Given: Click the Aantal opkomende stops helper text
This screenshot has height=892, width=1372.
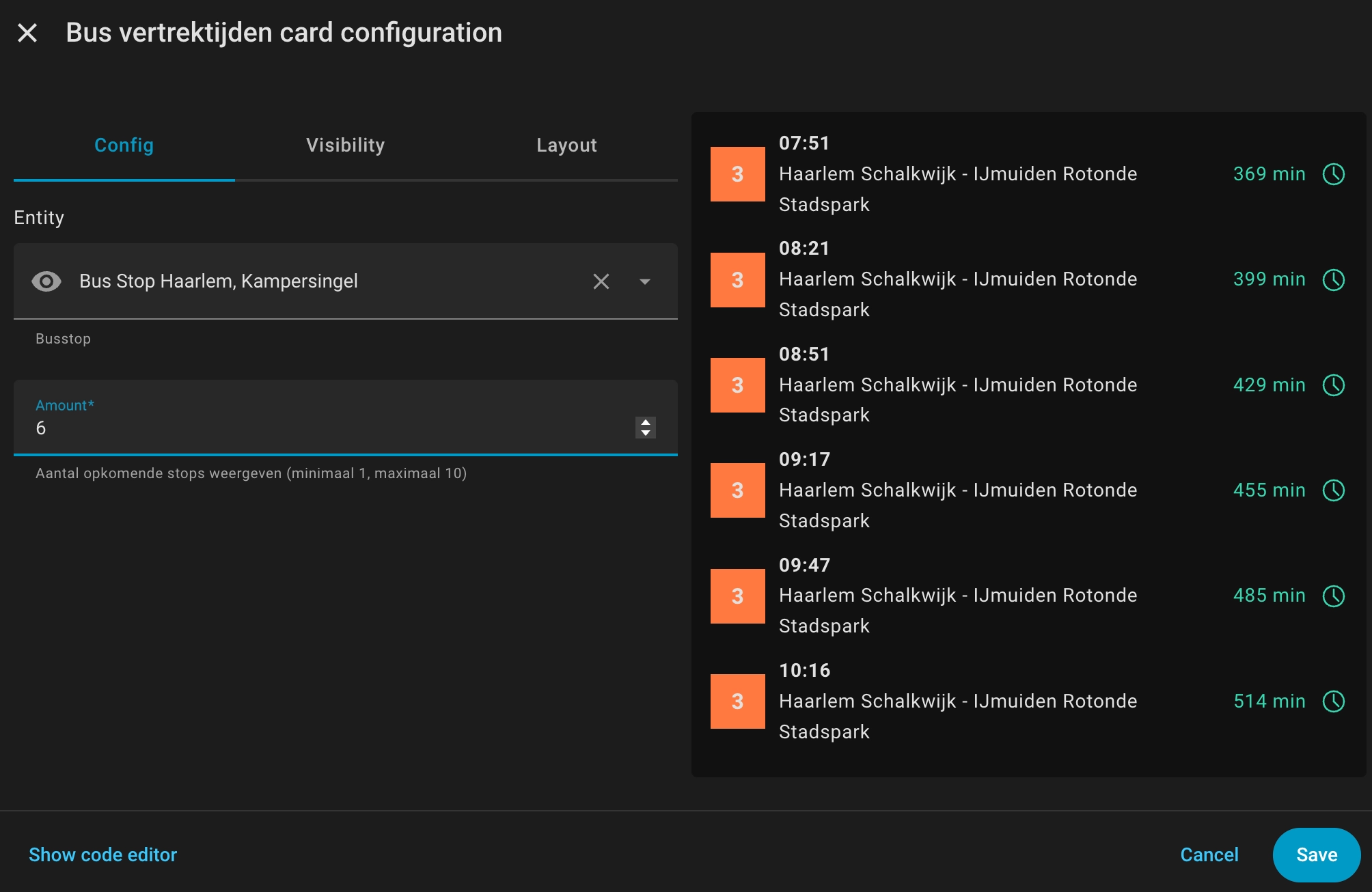Looking at the screenshot, I should coord(251,473).
